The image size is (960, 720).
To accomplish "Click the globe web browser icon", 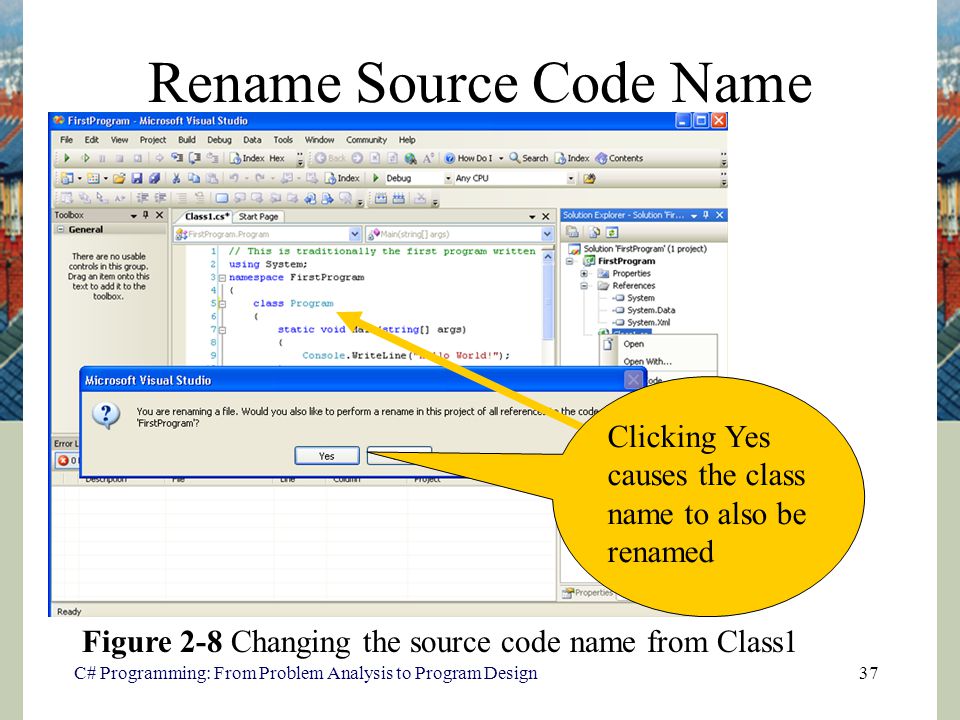I will [411, 158].
